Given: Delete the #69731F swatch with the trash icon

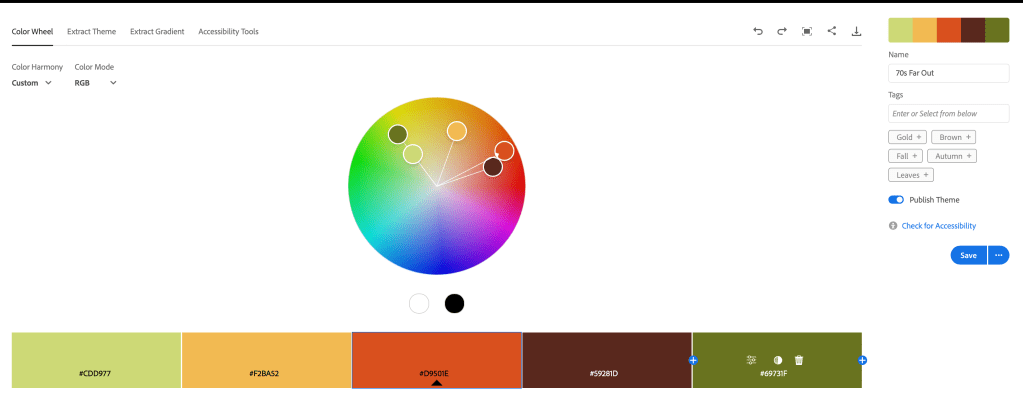Looking at the screenshot, I should (799, 360).
